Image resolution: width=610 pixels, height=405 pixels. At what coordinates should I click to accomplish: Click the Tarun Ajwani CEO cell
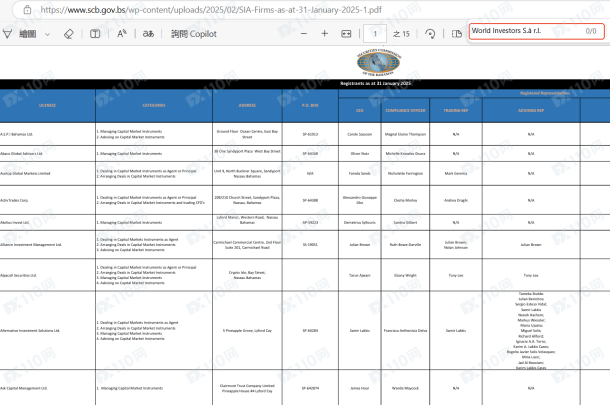(360, 275)
